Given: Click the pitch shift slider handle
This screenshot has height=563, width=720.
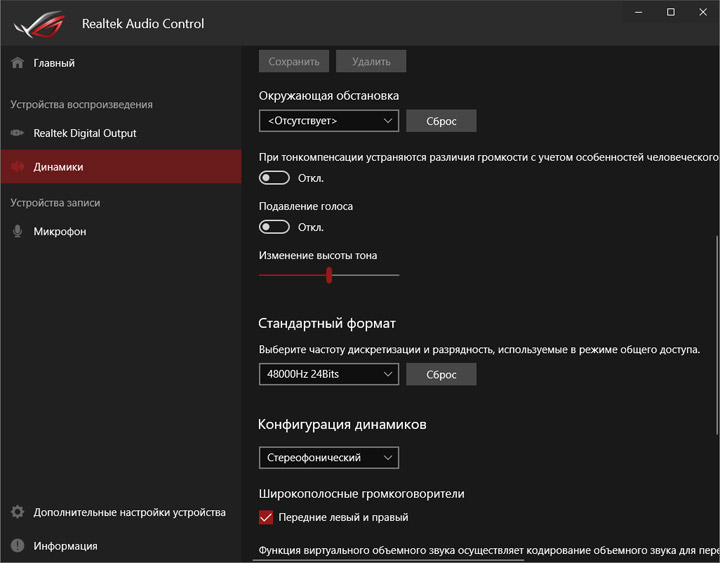Looking at the screenshot, I should (329, 275).
